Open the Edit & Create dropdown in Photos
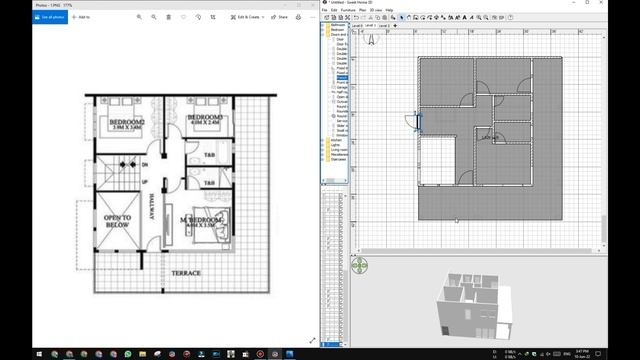Screen dimensions: 640x360 pos(248,17)
